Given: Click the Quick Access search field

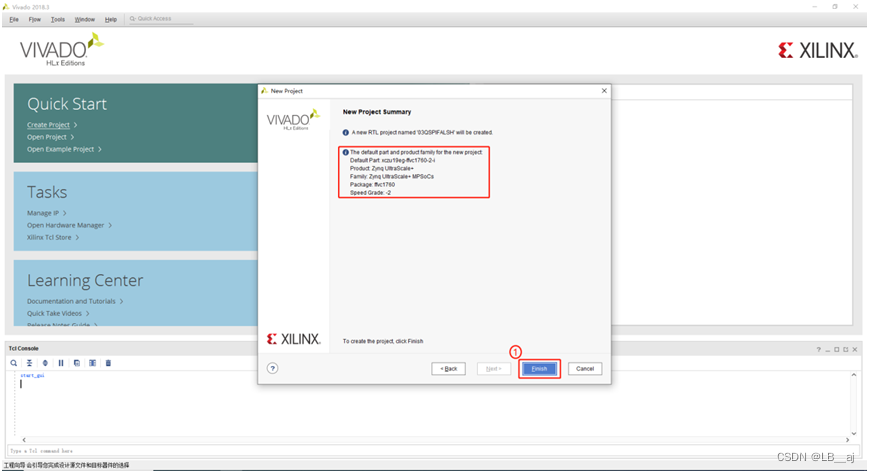Looking at the screenshot, I should coord(161,19).
